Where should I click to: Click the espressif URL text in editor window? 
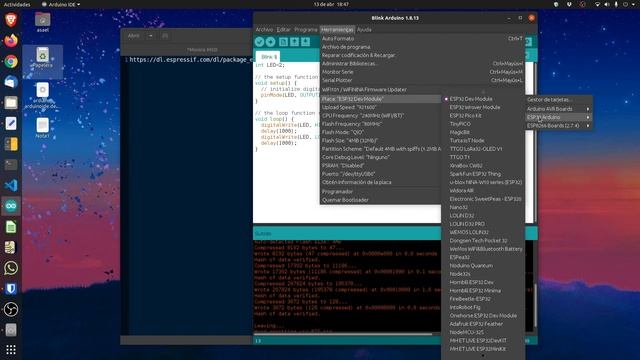[x=191, y=60]
